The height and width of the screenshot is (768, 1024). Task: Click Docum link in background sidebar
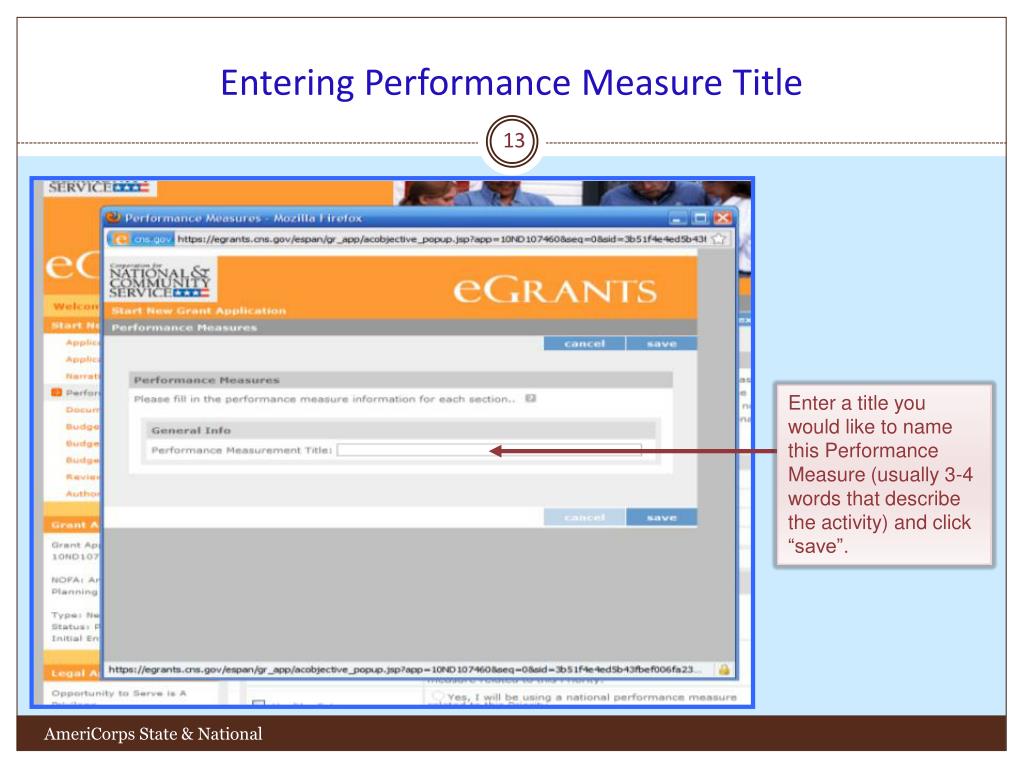(82, 409)
